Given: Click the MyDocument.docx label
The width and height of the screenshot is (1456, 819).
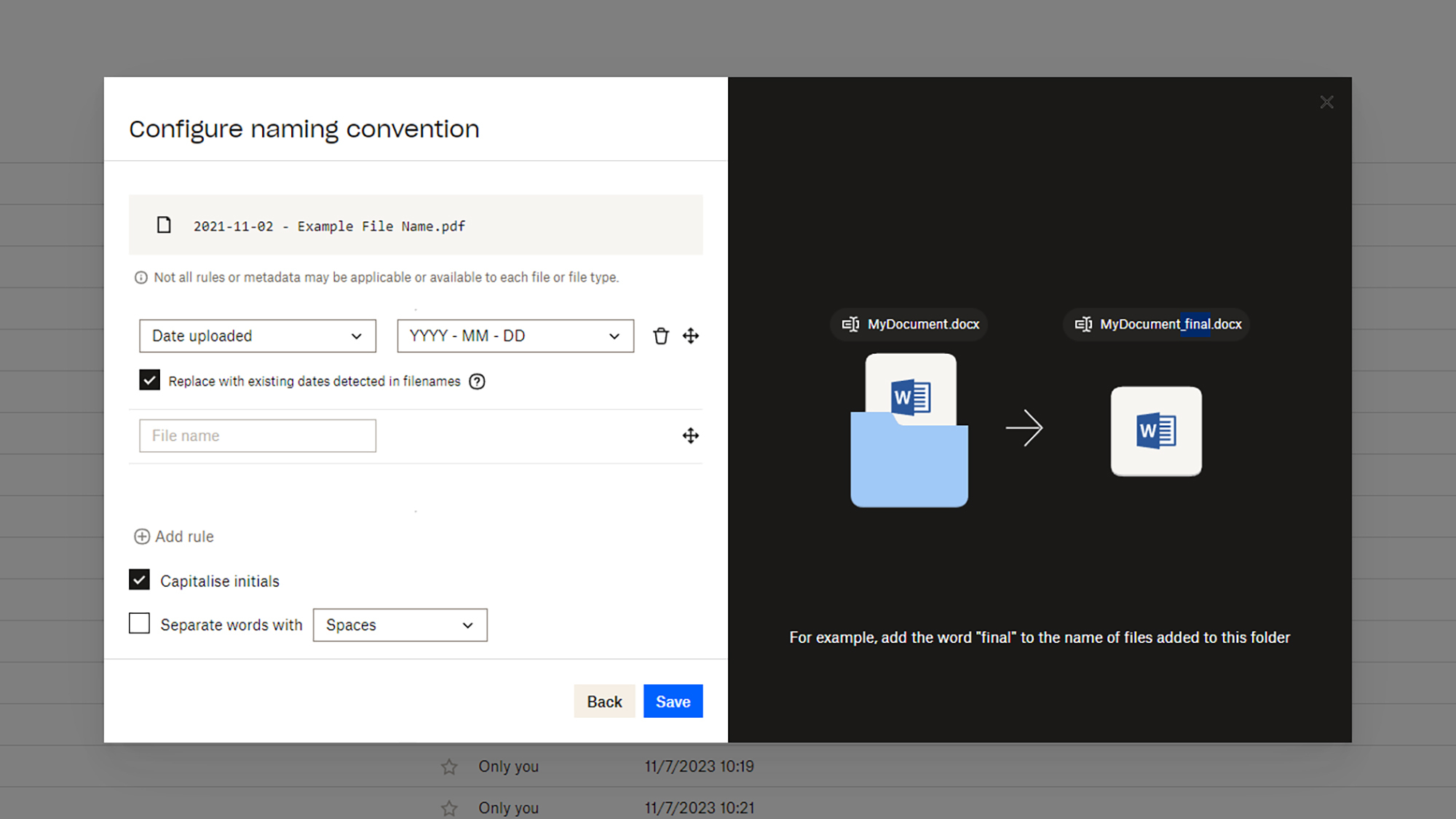Looking at the screenshot, I should pos(923,324).
